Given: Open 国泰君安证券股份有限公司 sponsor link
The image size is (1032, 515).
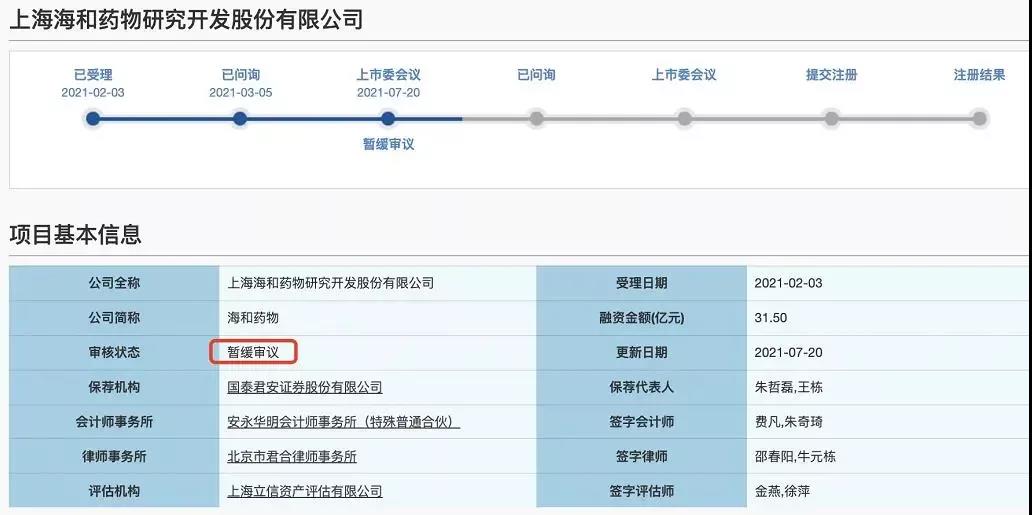Looking at the screenshot, I should (305, 387).
